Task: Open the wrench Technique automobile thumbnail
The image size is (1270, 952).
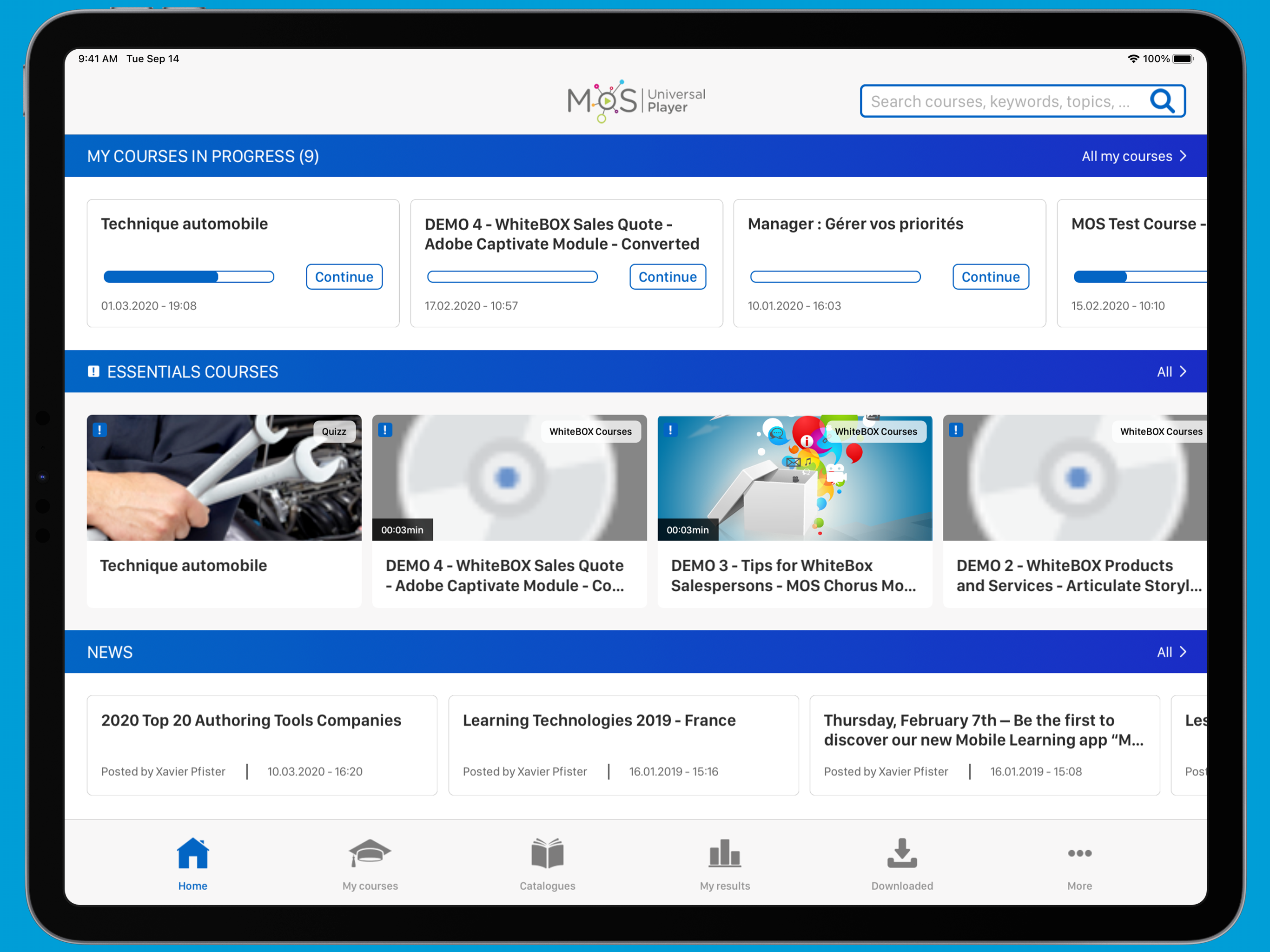Action: coord(224,478)
